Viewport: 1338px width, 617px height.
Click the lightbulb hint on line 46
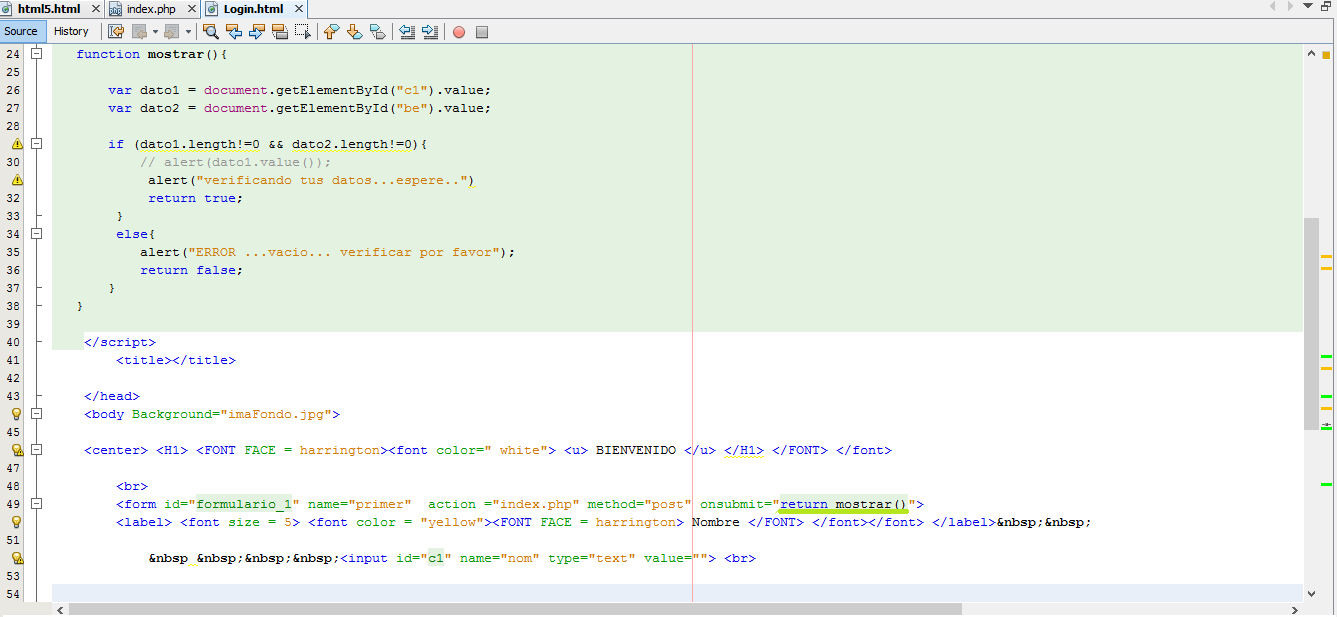click(x=16, y=450)
